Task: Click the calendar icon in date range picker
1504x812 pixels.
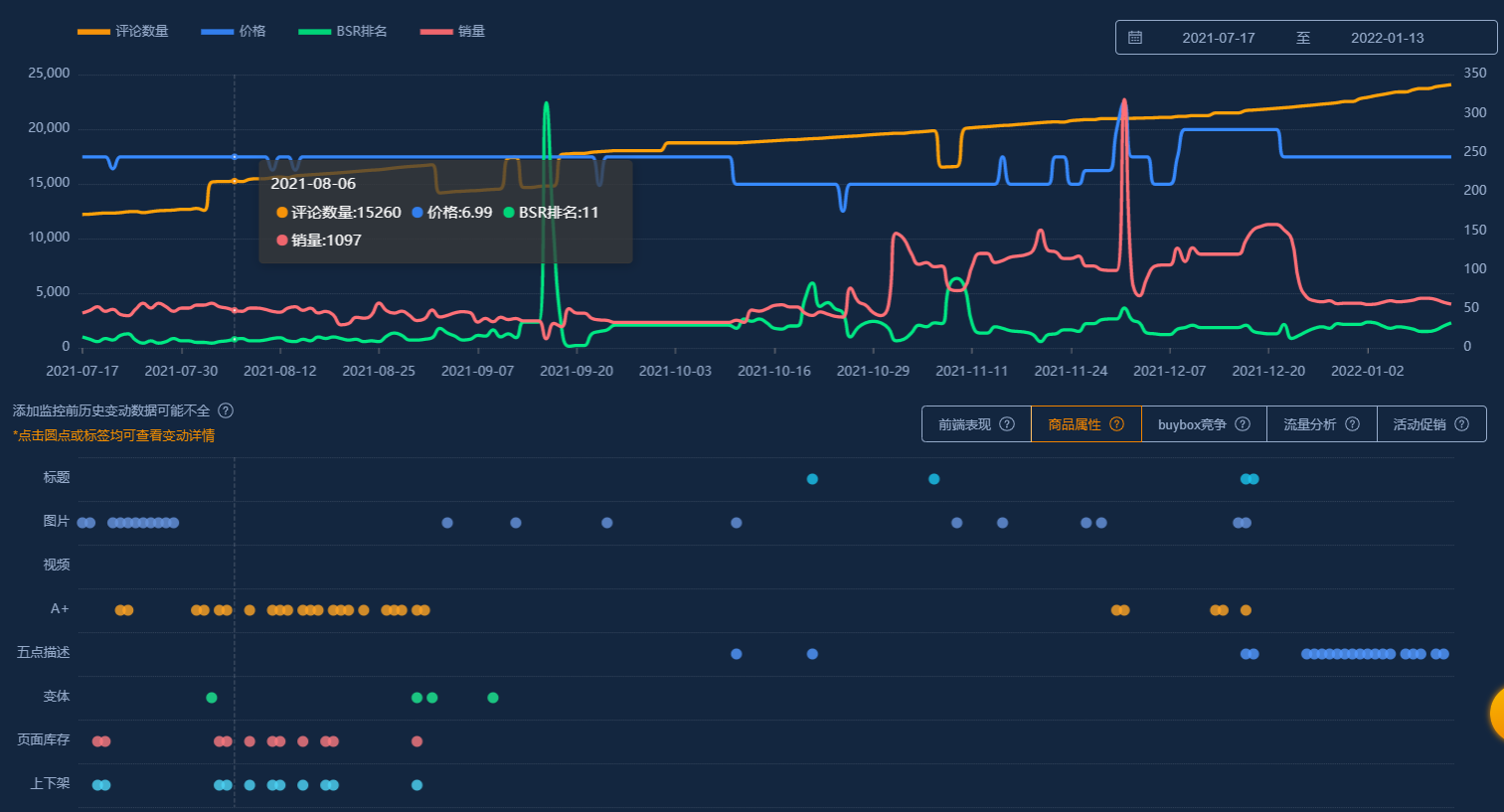Action: tap(1135, 38)
